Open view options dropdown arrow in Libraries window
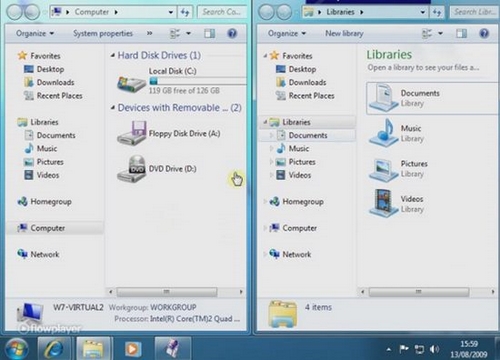500x360 pixels. (440, 33)
